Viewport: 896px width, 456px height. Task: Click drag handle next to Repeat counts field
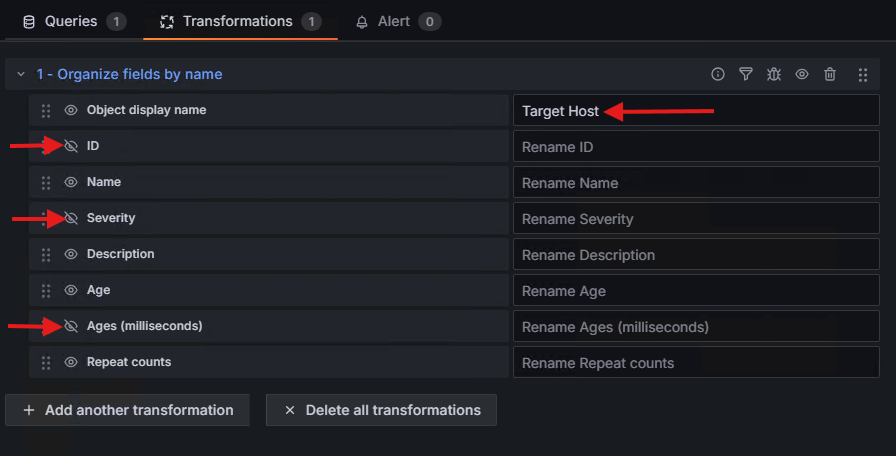pos(46,363)
